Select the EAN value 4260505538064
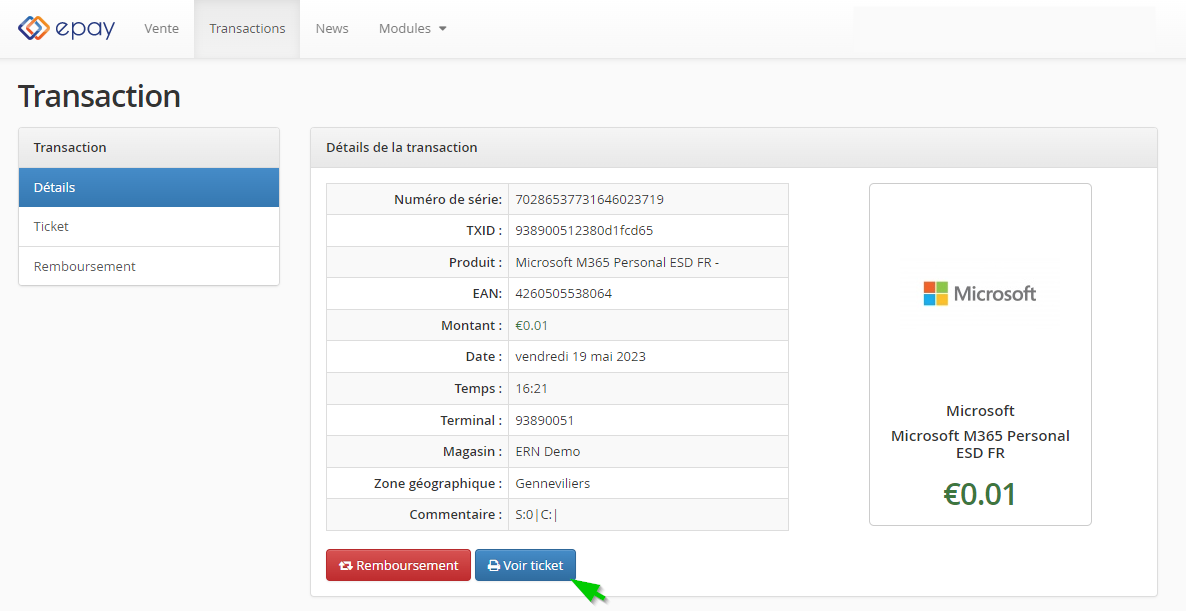The height and width of the screenshot is (611, 1186). tap(564, 293)
